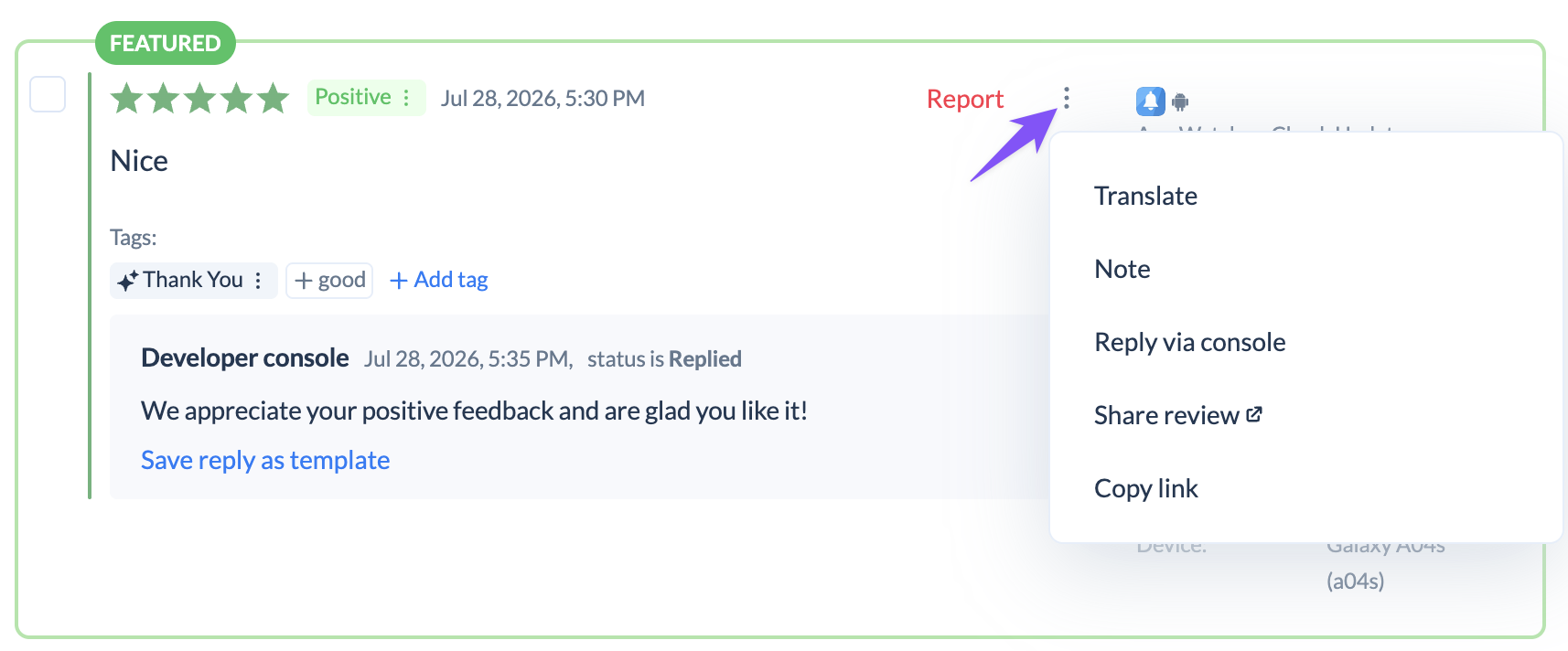Tick the review selection checkbox

coord(48,94)
